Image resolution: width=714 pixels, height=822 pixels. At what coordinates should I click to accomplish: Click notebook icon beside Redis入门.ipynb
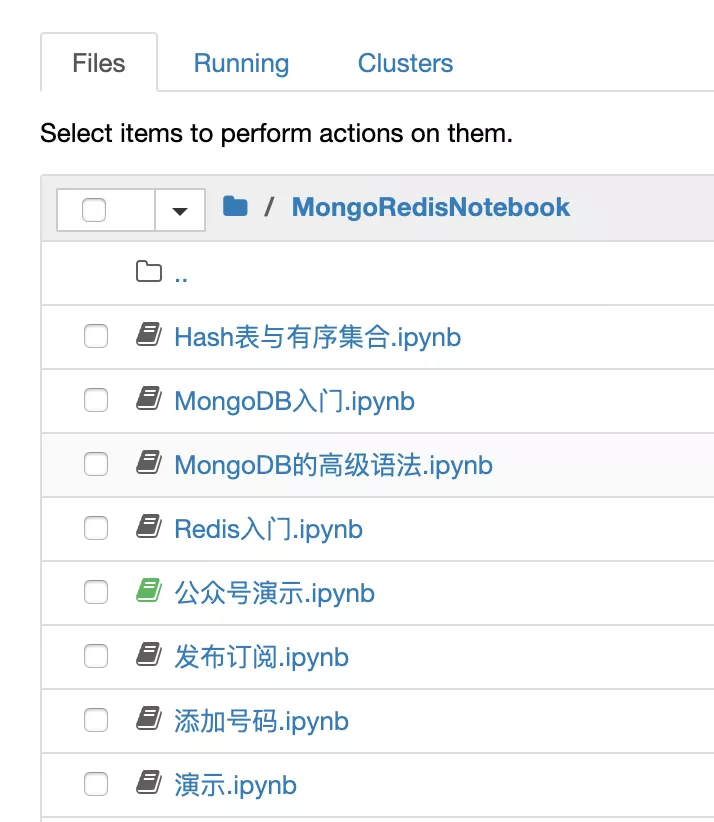coord(149,527)
